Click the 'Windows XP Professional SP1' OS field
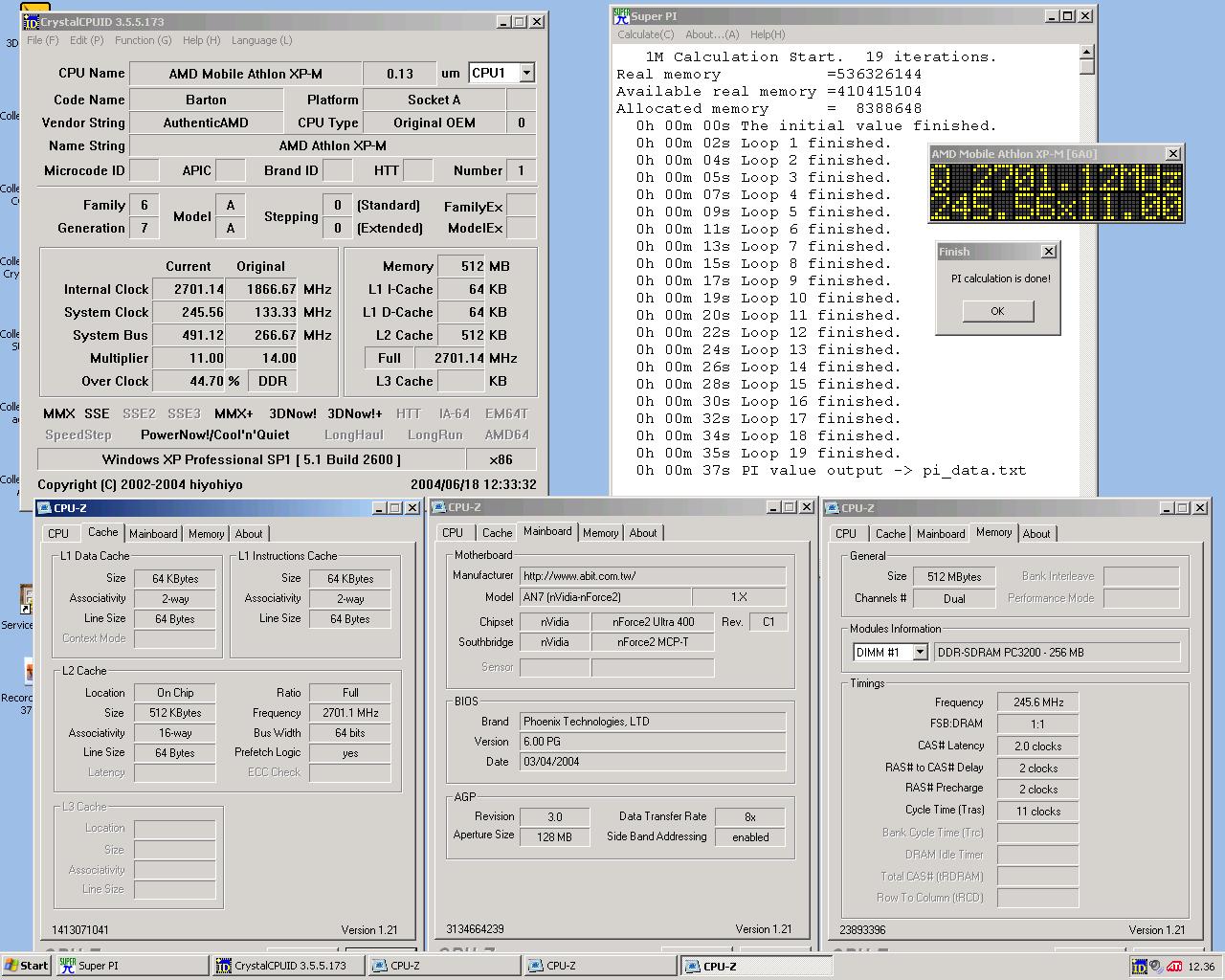Viewport: 1225px width, 980px height. (252, 459)
